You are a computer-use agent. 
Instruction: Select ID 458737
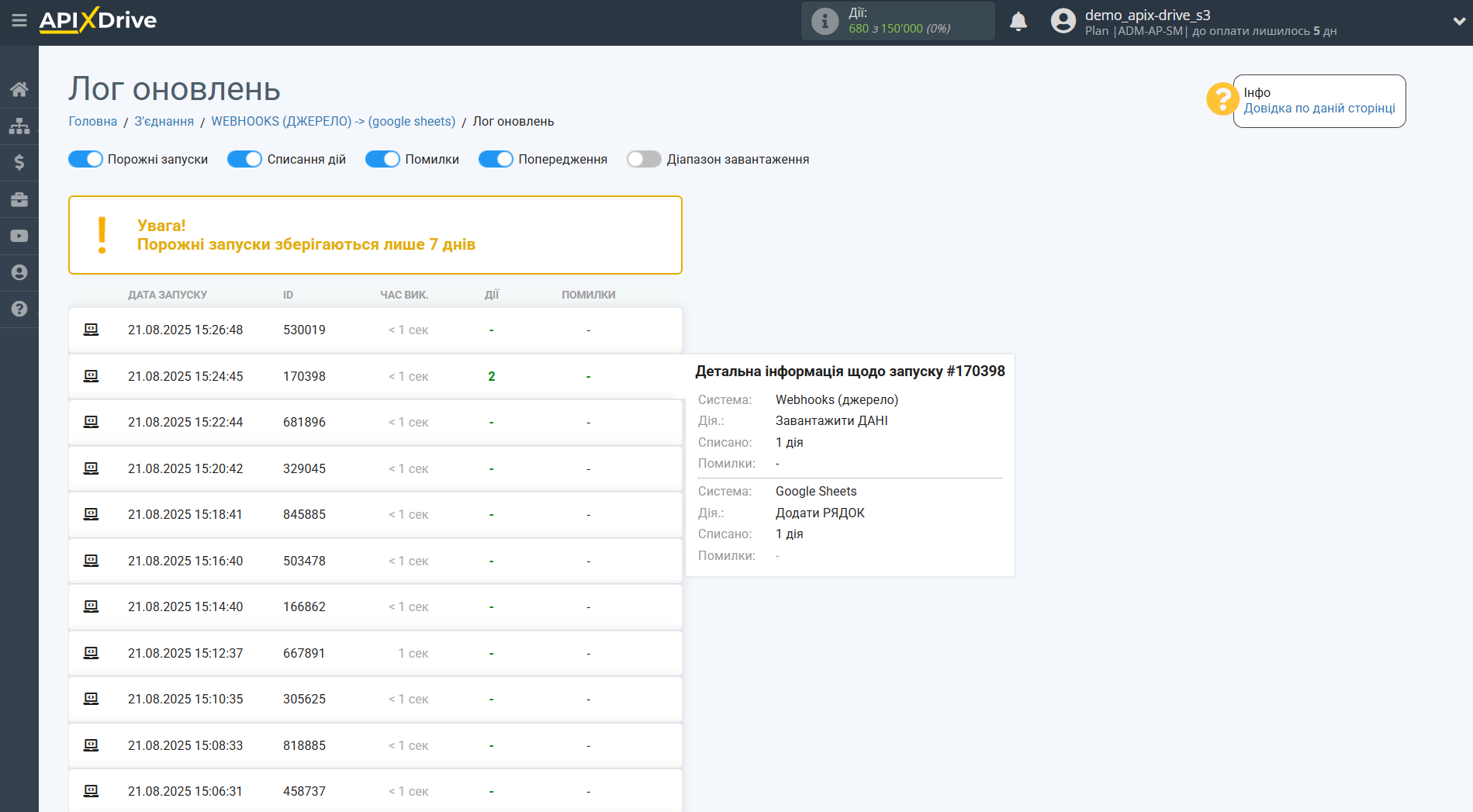click(304, 791)
